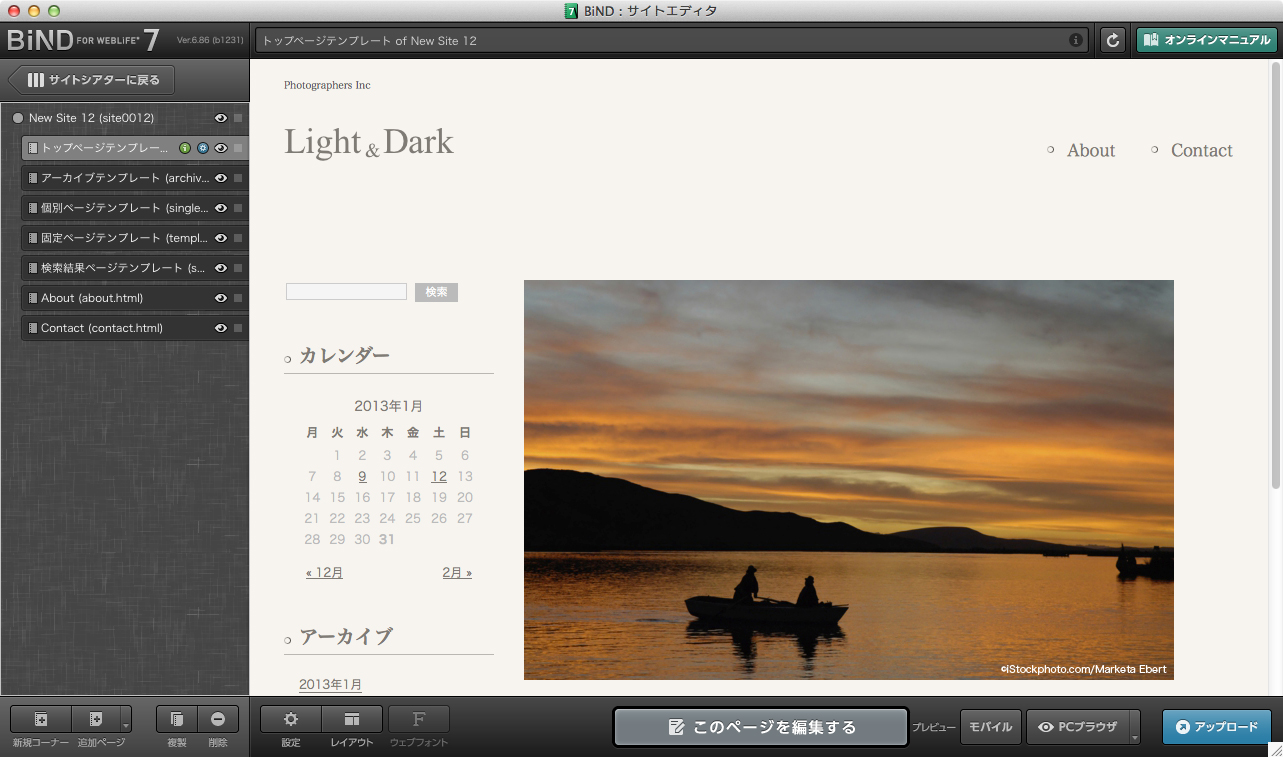1283x757 pixels.
Task: Click the « 12月 previous month link
Action: [x=324, y=573]
